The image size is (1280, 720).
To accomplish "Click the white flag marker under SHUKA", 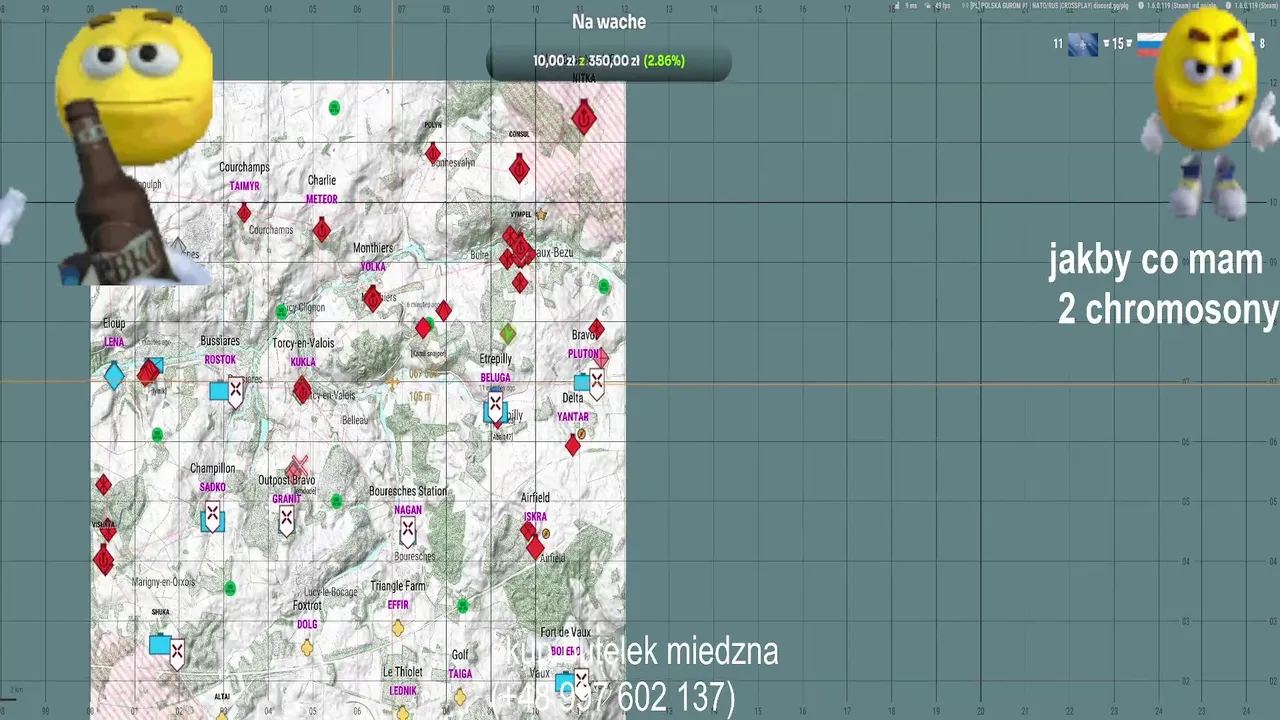I will coord(177,654).
